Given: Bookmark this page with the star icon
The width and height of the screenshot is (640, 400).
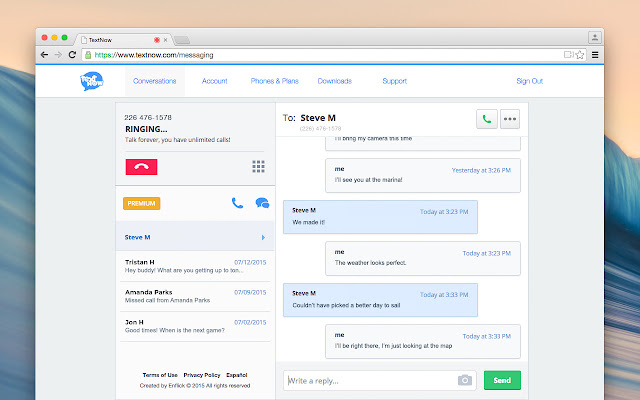Looking at the screenshot, I should tap(580, 55).
